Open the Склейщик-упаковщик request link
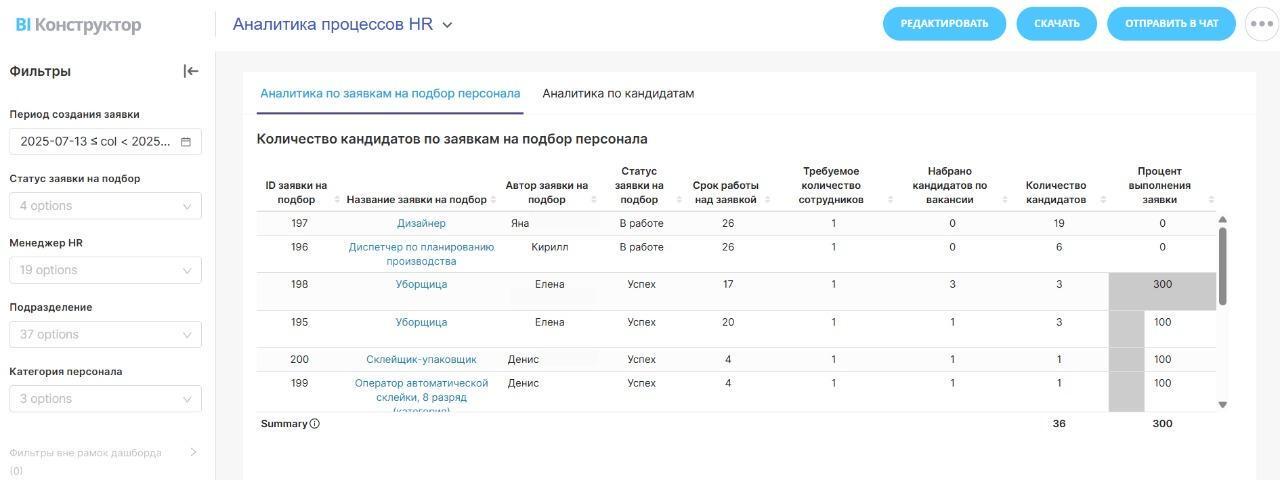 (421, 360)
